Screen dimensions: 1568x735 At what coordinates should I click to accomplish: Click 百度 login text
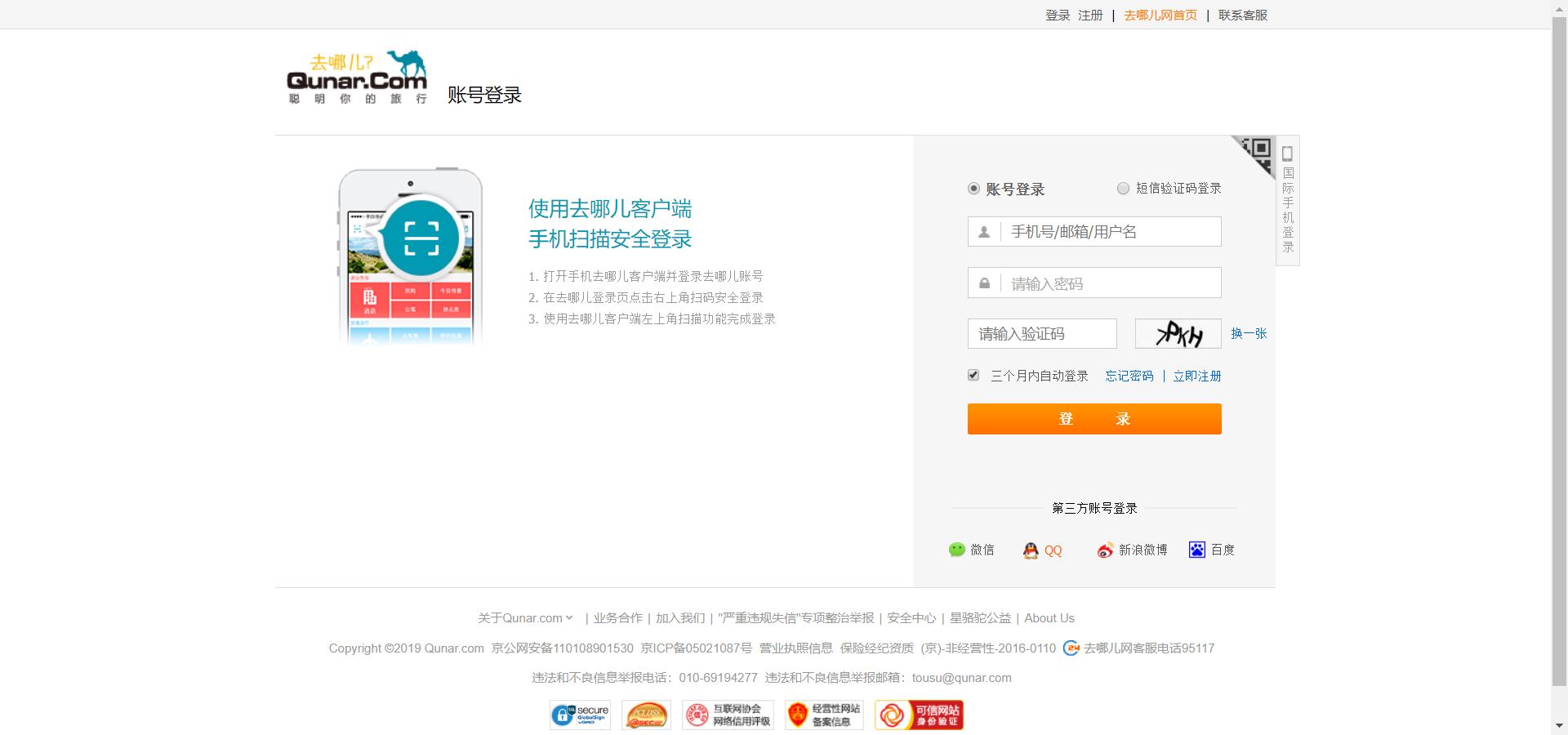tap(1223, 550)
